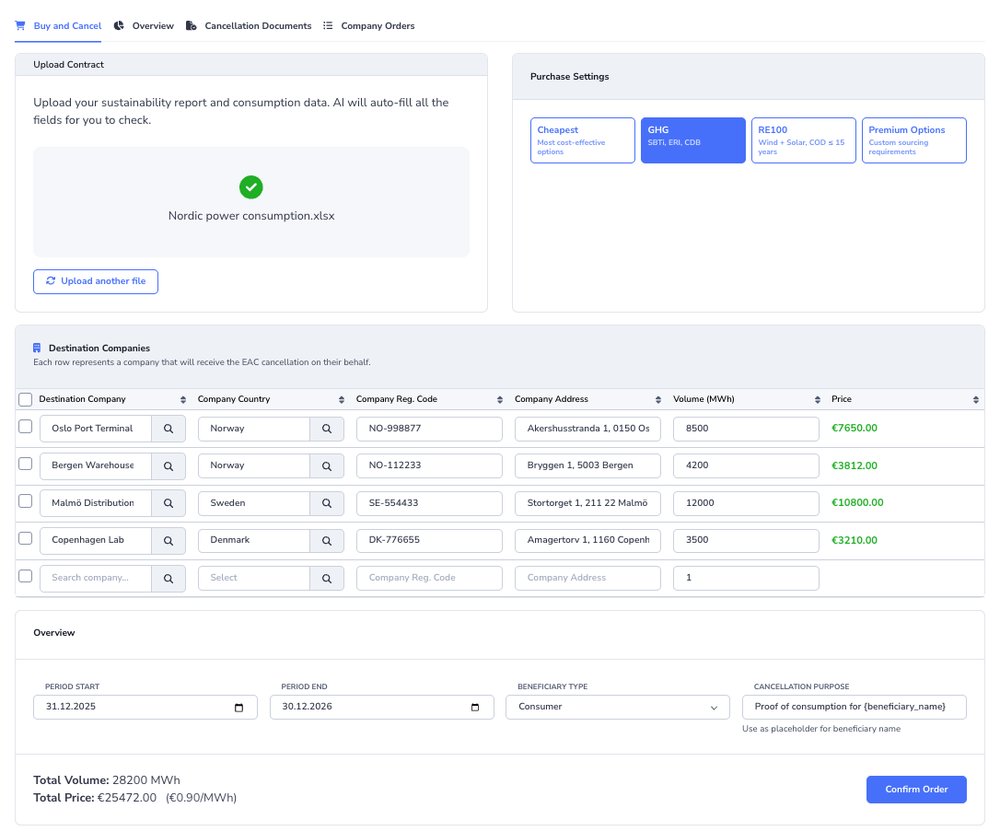Click the Oslo Port Terminal company field
The image size is (1000, 837).
coord(96,429)
